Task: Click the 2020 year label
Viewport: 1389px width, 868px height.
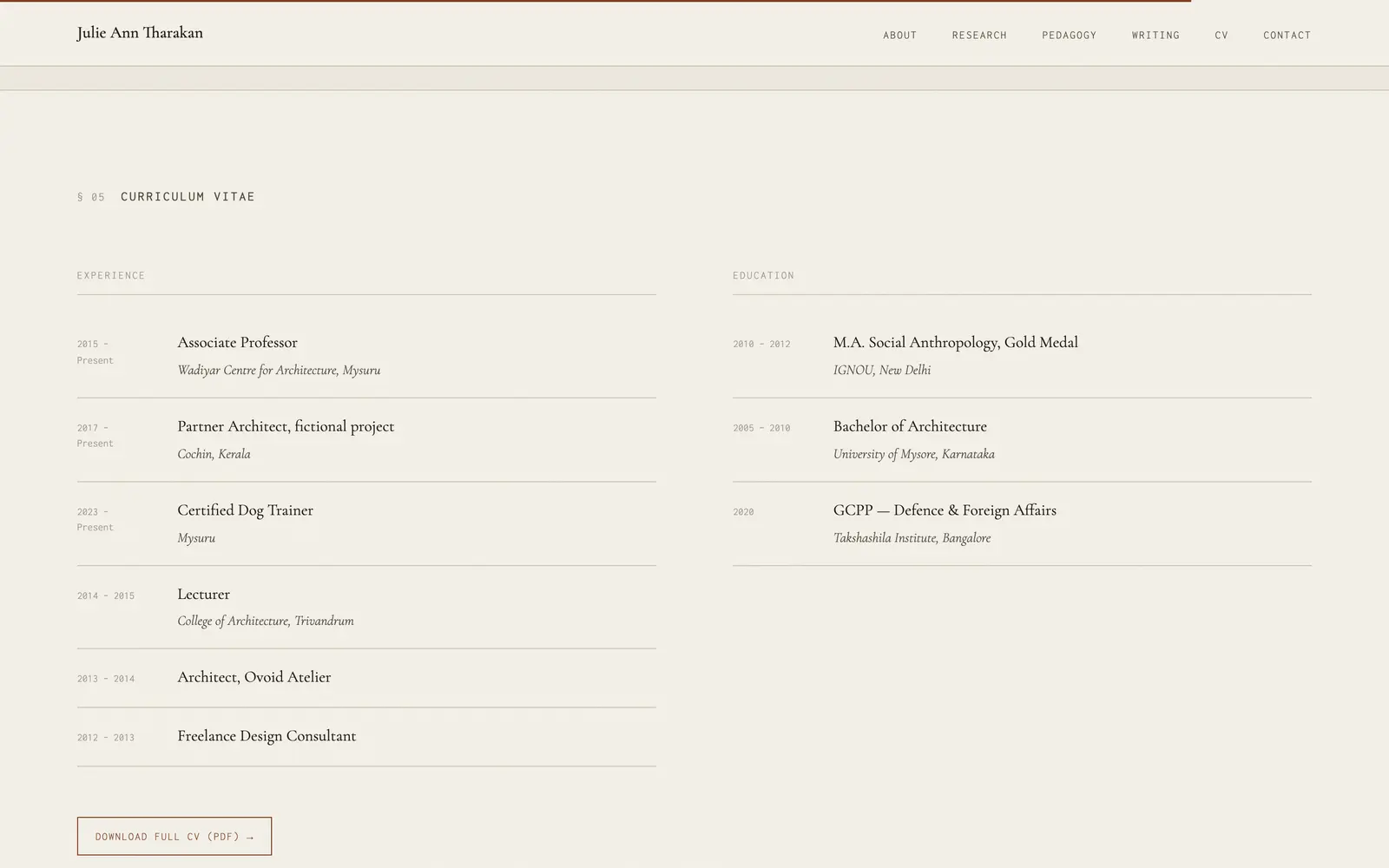Action: tap(743, 512)
